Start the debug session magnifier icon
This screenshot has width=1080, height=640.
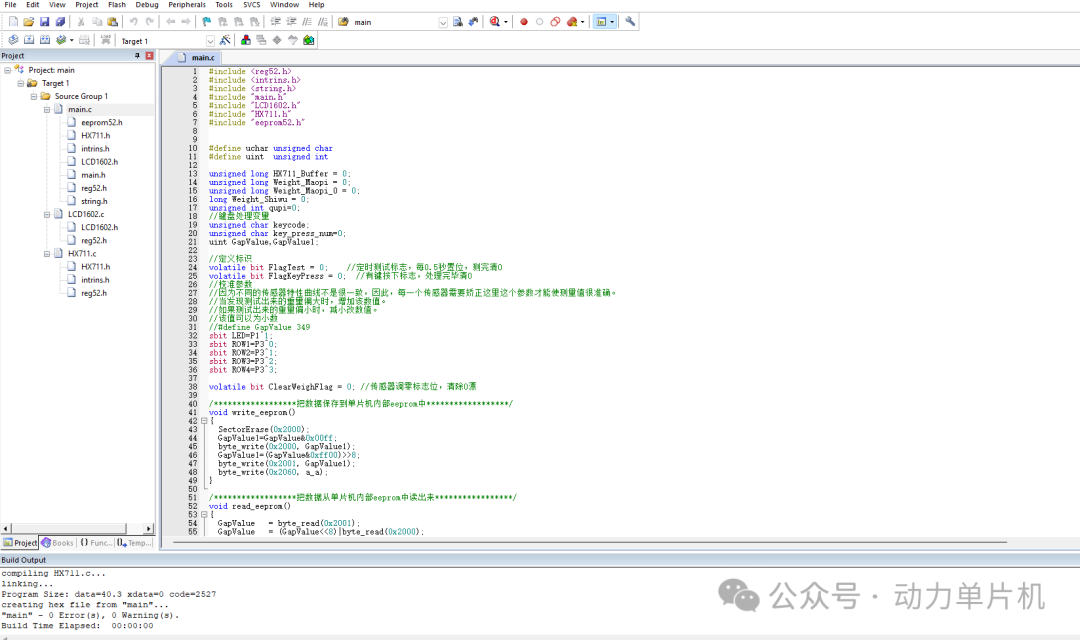coord(495,22)
